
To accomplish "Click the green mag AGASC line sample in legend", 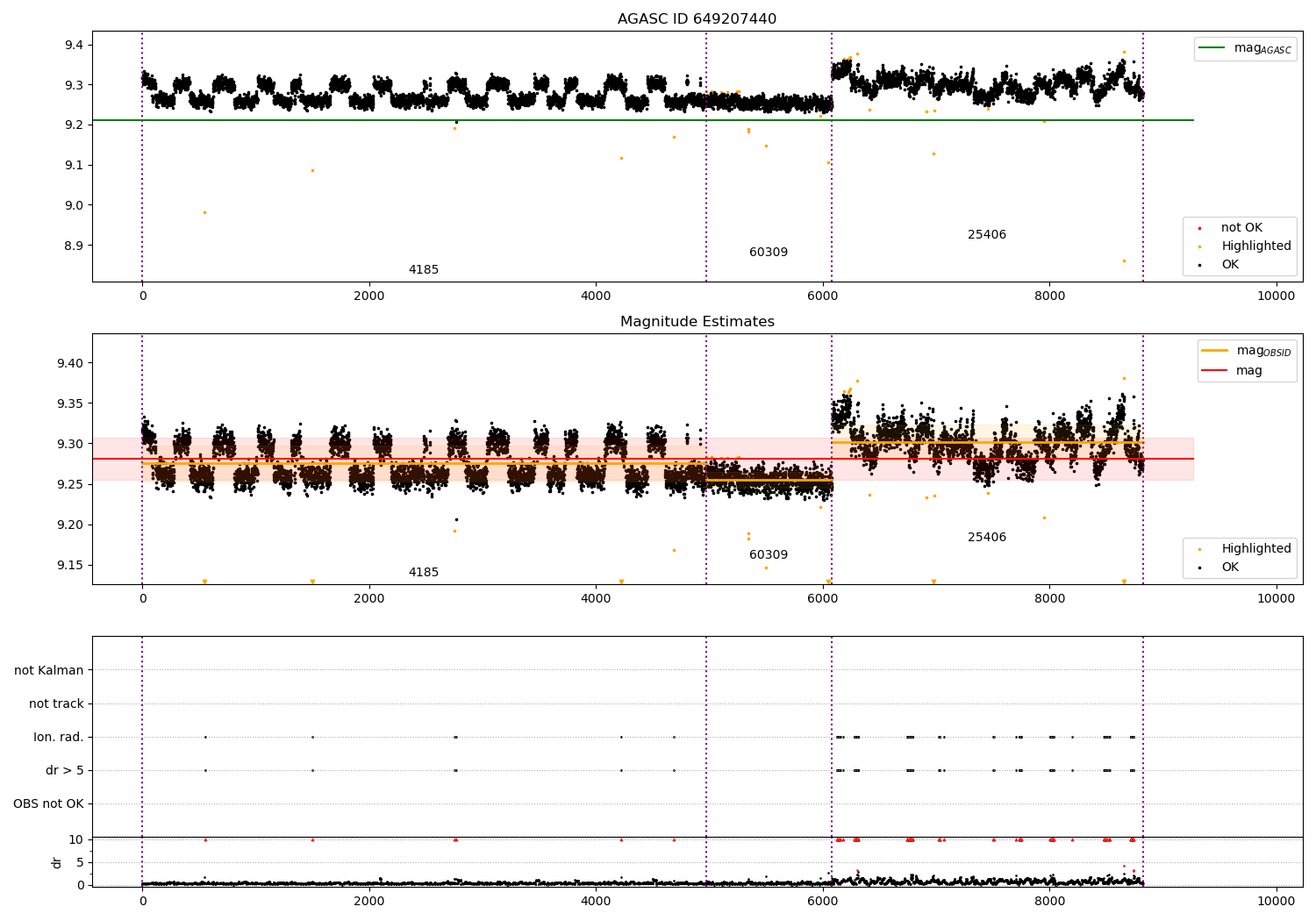I will 1213,48.
